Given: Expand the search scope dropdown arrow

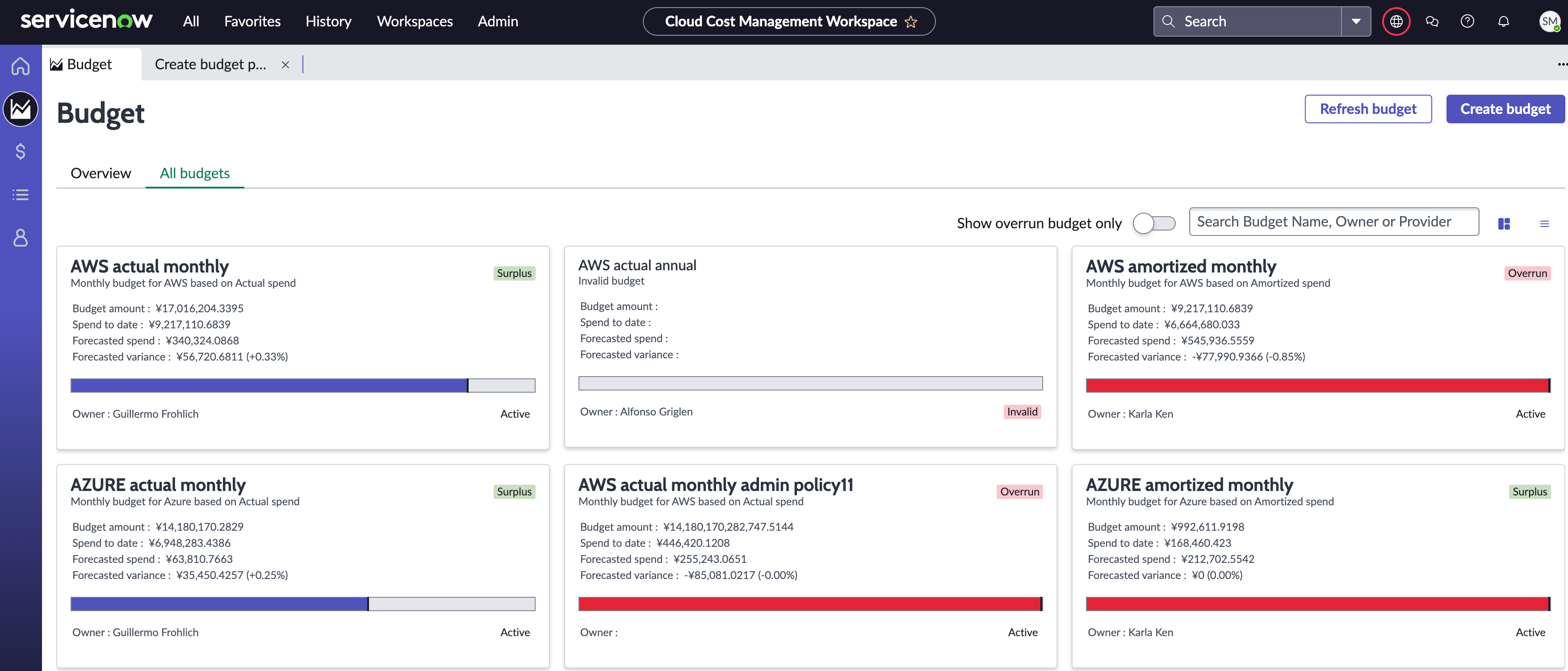Looking at the screenshot, I should click(1356, 22).
